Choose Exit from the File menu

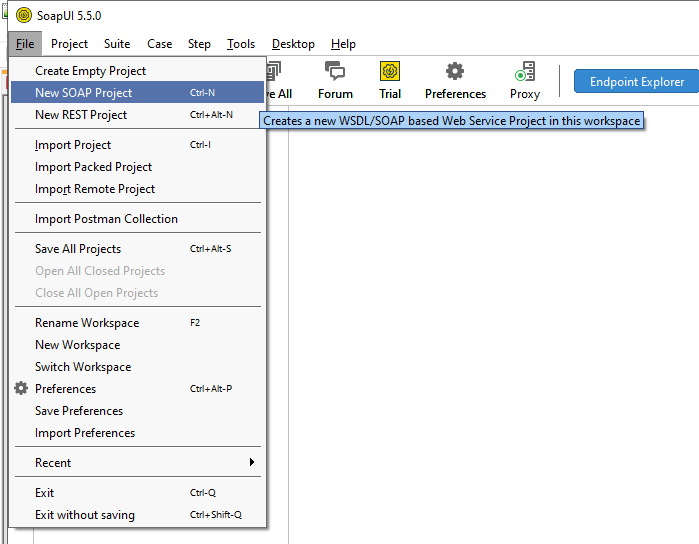(x=137, y=492)
